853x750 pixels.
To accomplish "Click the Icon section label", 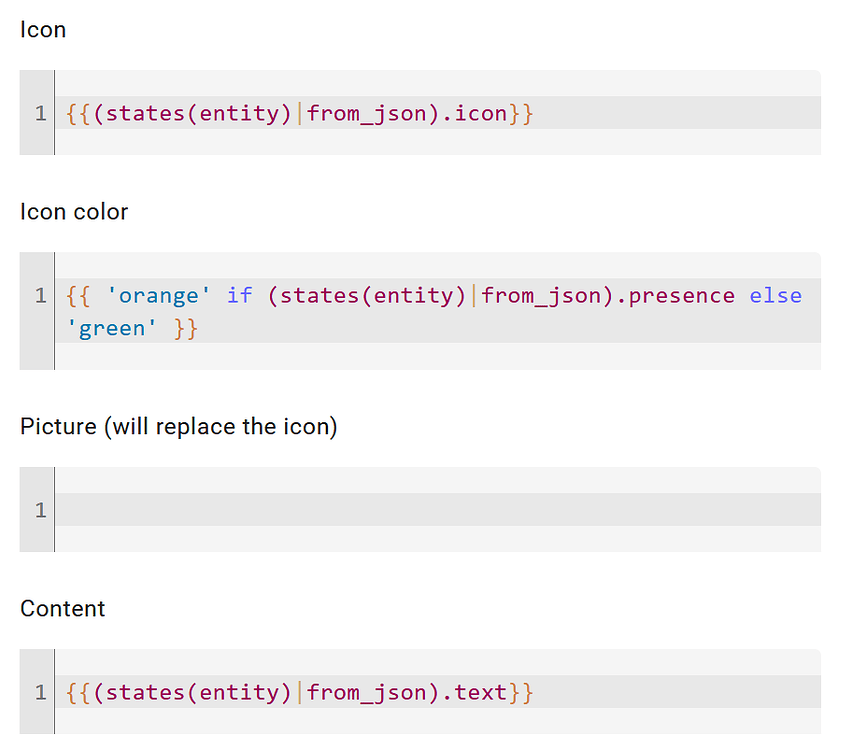I will 43,29.
